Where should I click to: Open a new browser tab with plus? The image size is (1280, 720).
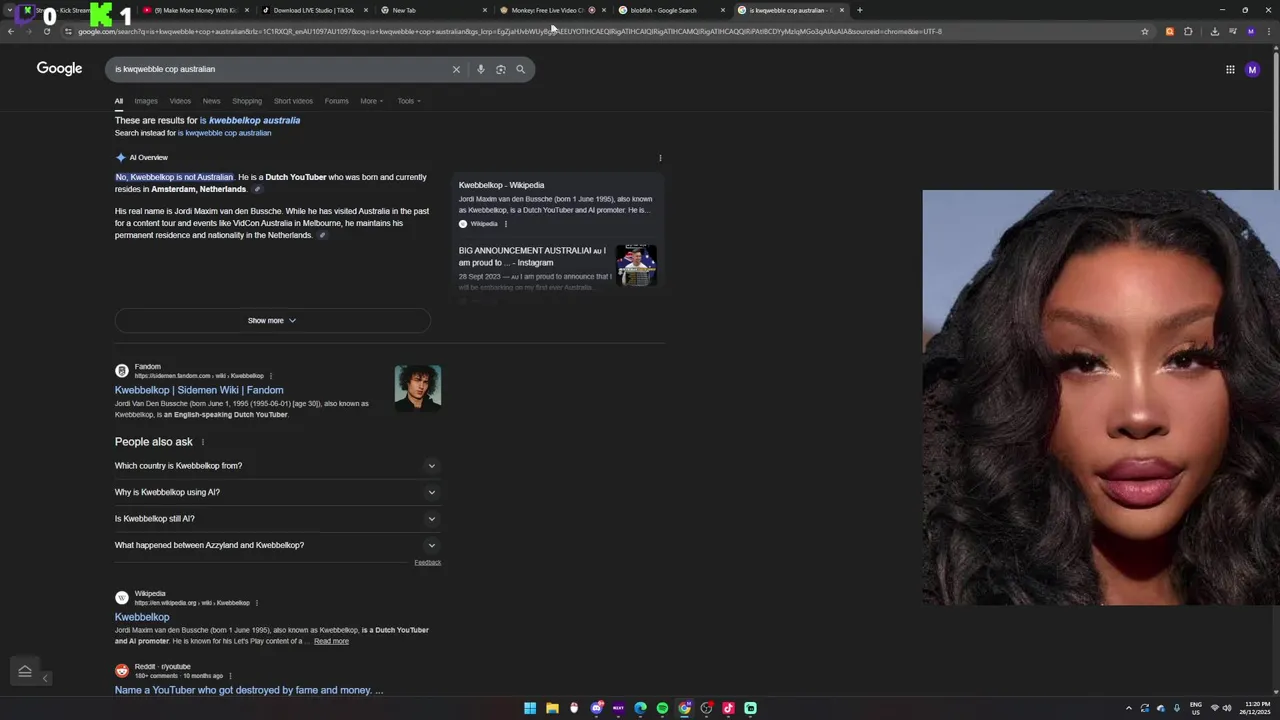point(859,10)
